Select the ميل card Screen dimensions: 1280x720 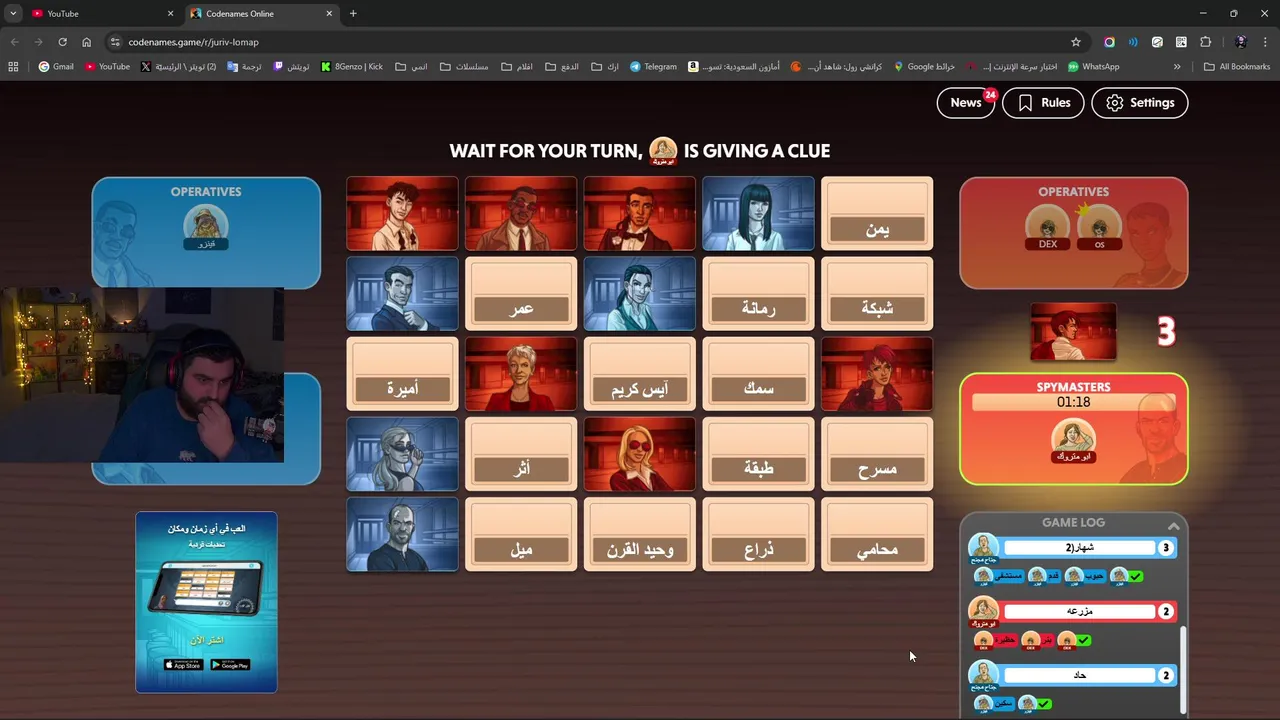pyautogui.click(x=521, y=535)
